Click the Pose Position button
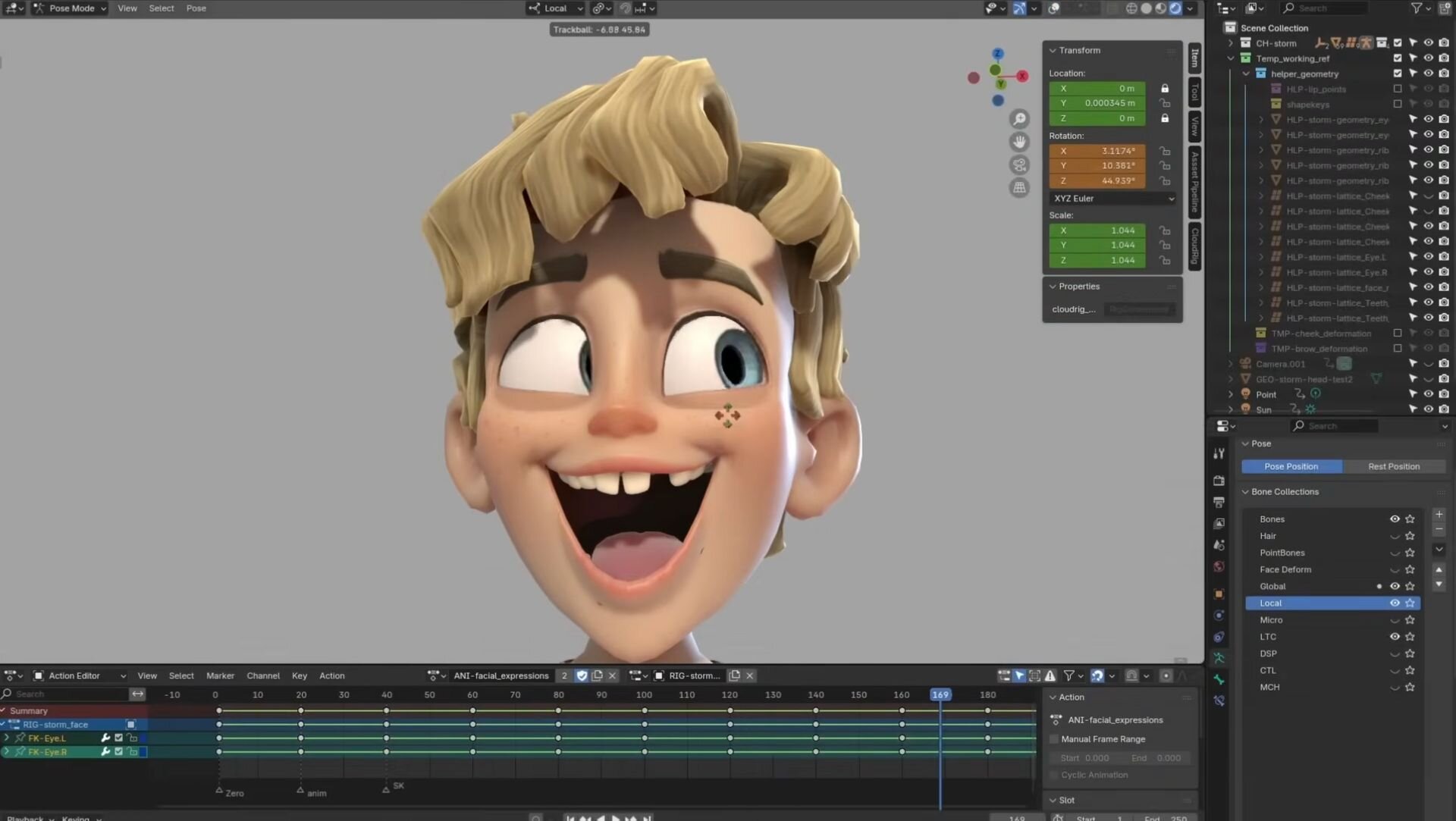 1291,467
